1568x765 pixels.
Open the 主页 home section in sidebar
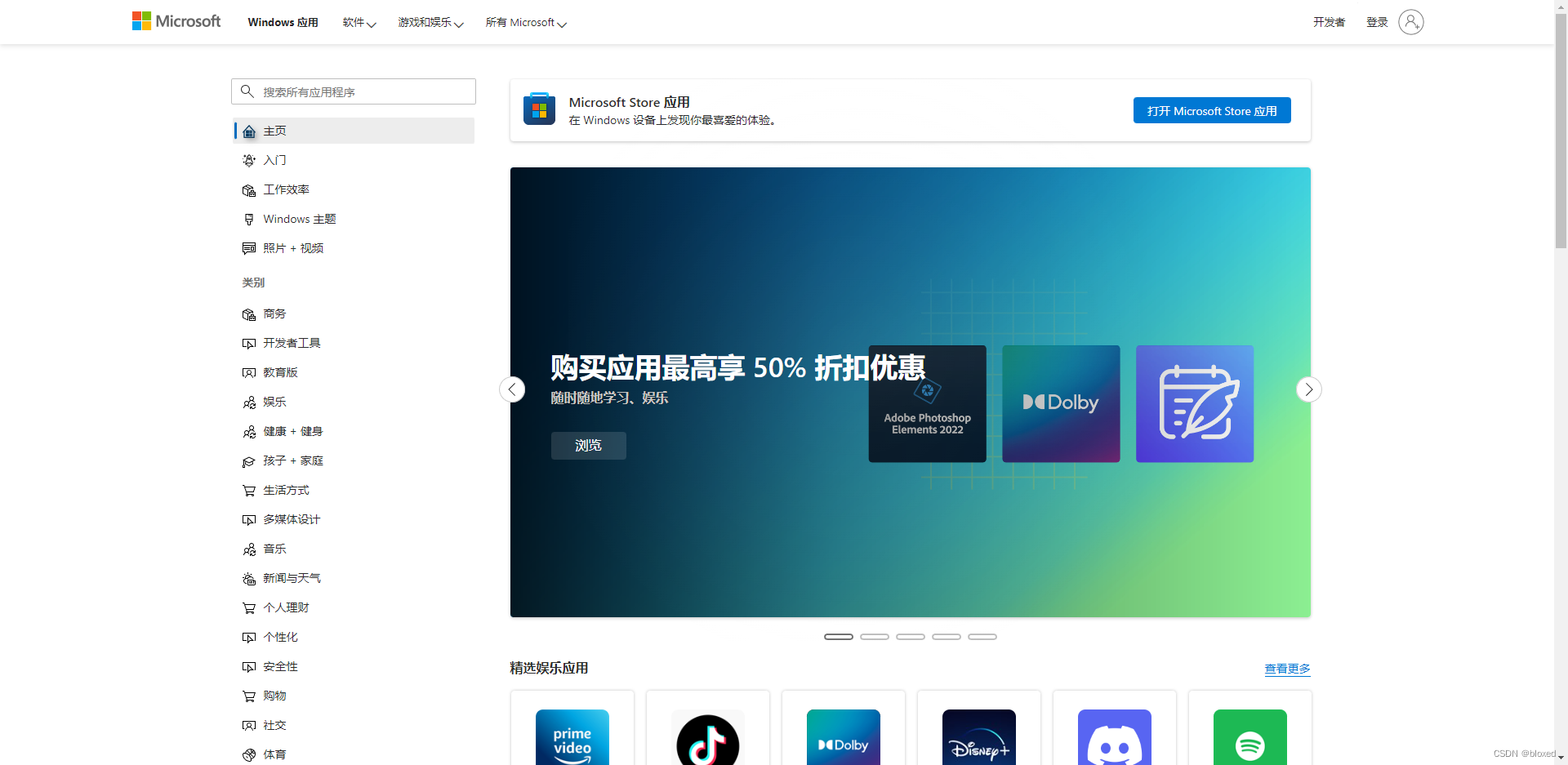tap(274, 131)
